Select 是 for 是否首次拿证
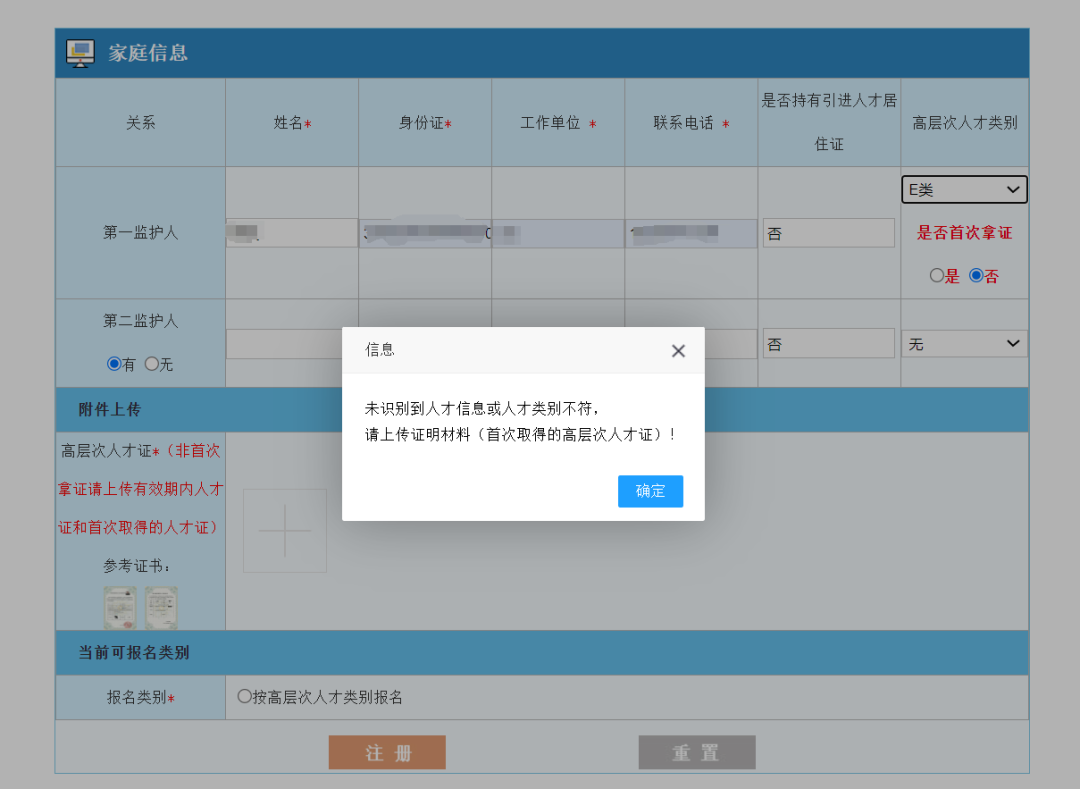 pos(937,276)
